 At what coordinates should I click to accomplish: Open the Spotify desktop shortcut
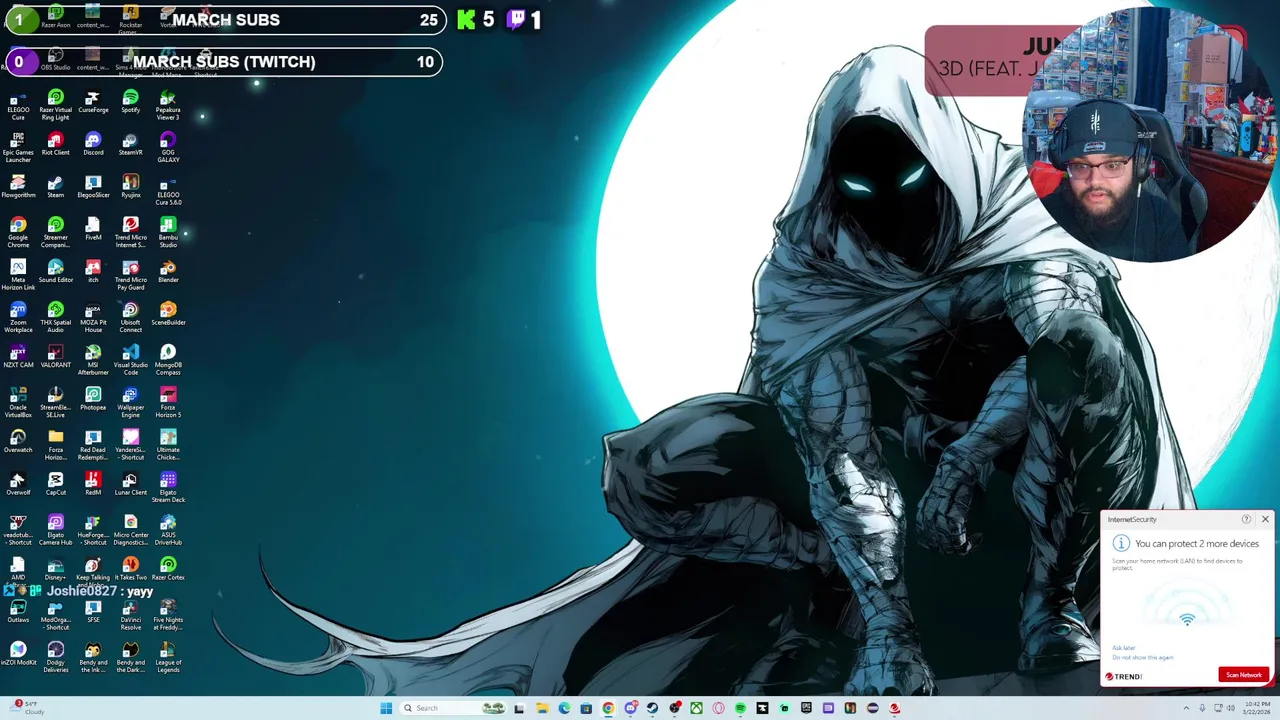(130, 101)
